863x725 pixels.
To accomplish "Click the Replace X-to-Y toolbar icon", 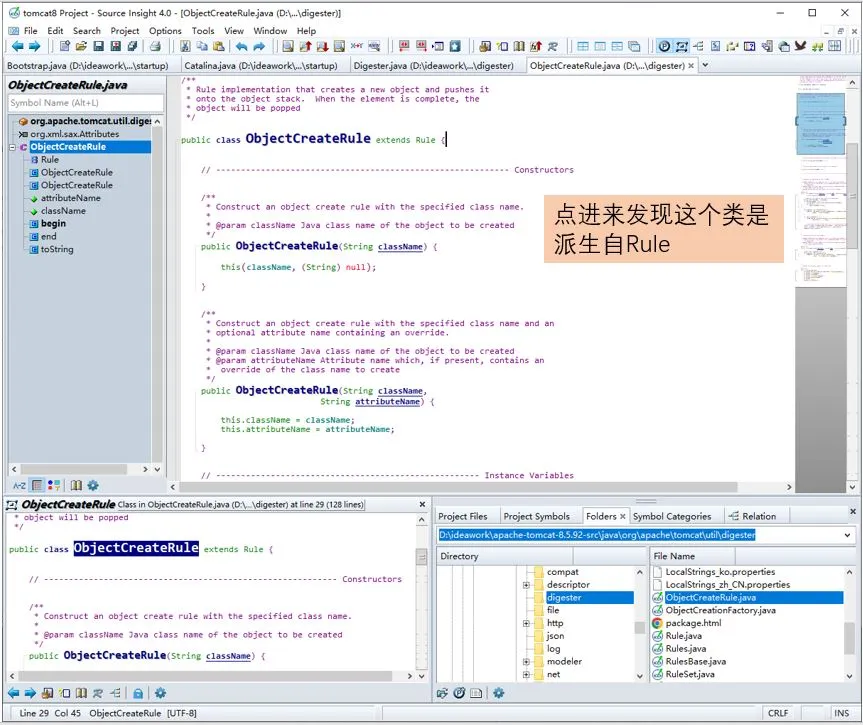I will point(357,47).
